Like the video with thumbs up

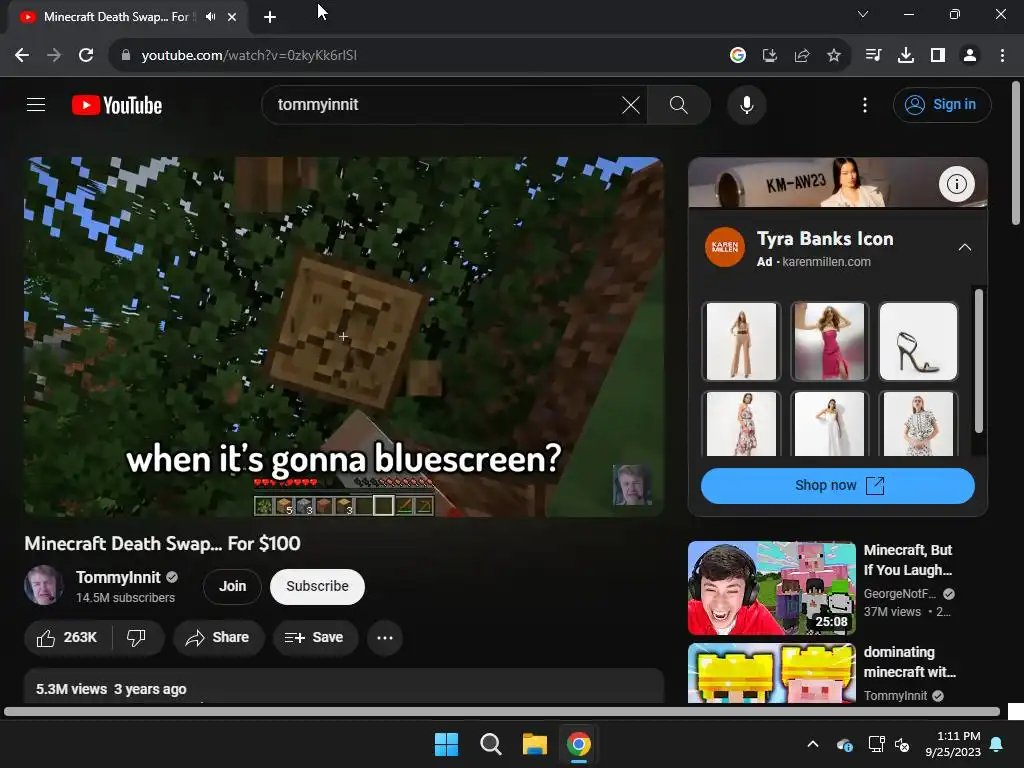67,637
